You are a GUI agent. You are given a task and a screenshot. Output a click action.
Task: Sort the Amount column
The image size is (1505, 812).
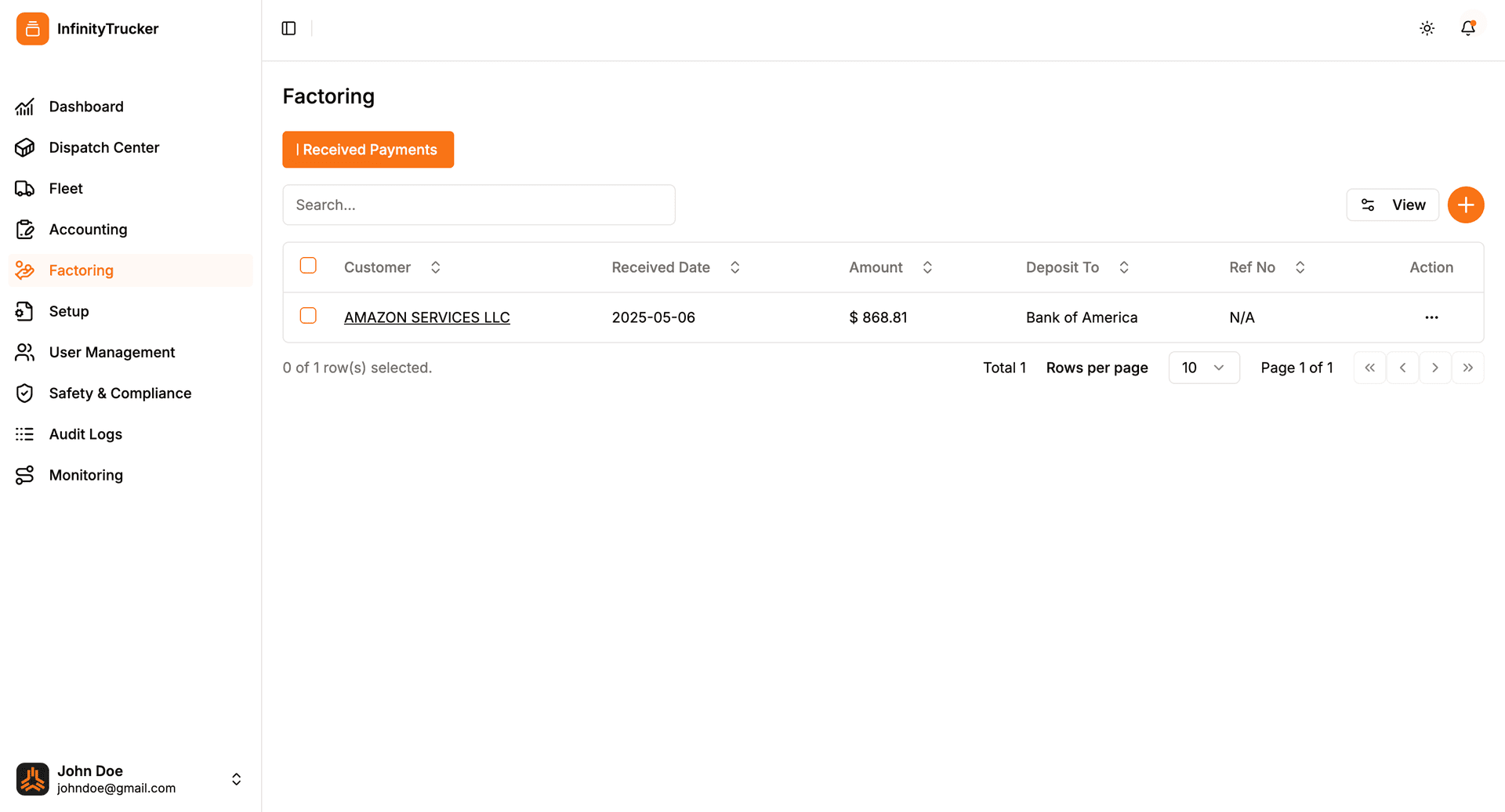[x=927, y=266]
